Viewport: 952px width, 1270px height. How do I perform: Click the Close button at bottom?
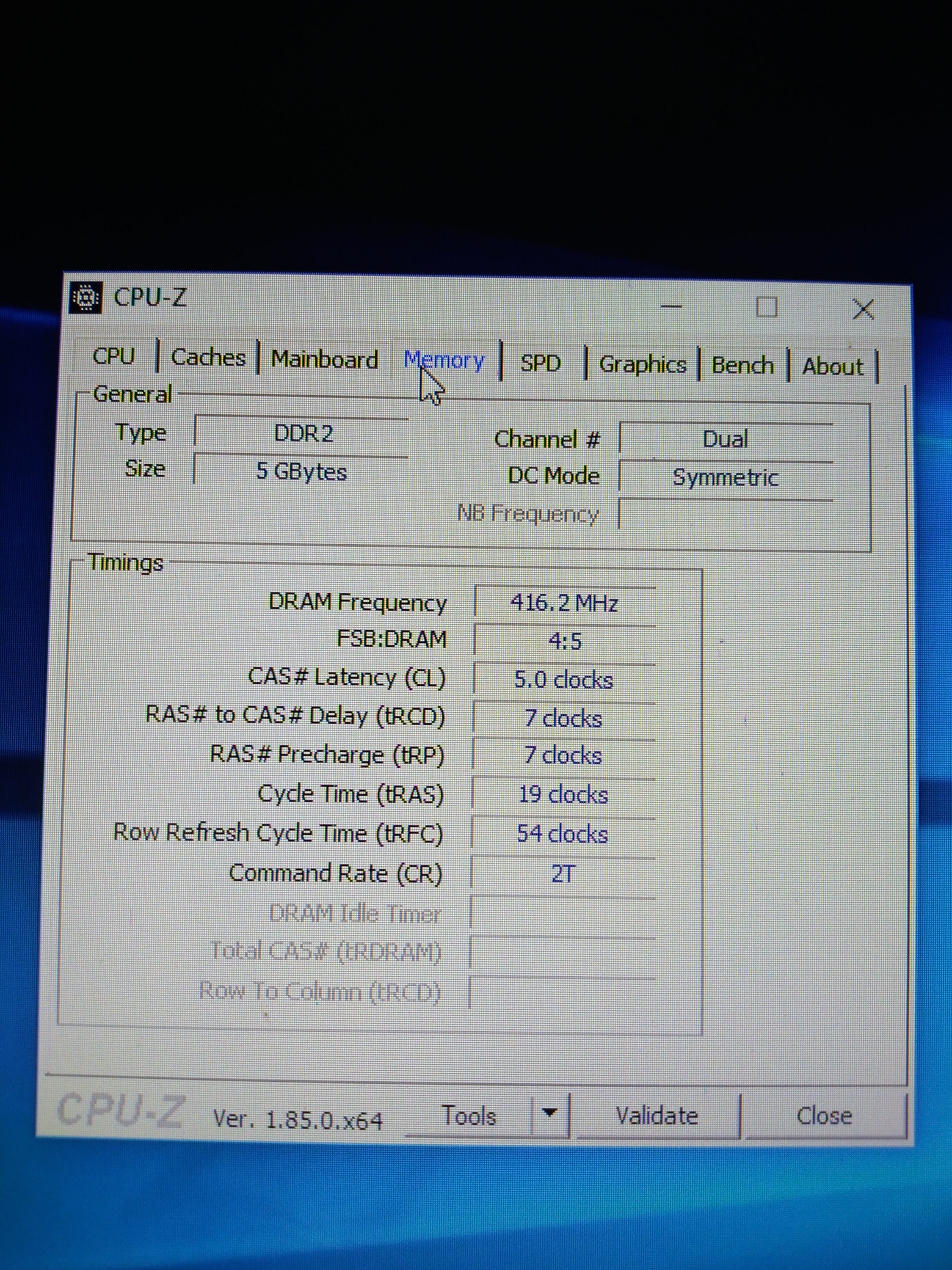click(x=824, y=1116)
